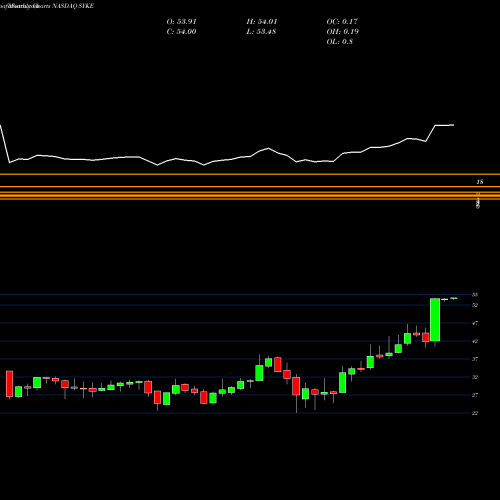
Task: Click the 'OC: 0.17' reading
Action: (342, 22)
